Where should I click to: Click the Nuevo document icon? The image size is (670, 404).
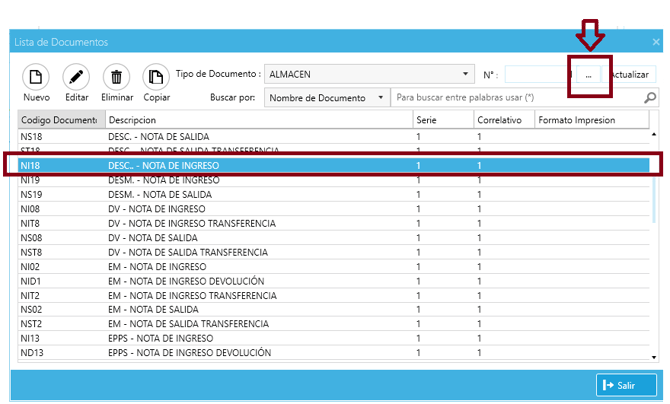coord(36,77)
